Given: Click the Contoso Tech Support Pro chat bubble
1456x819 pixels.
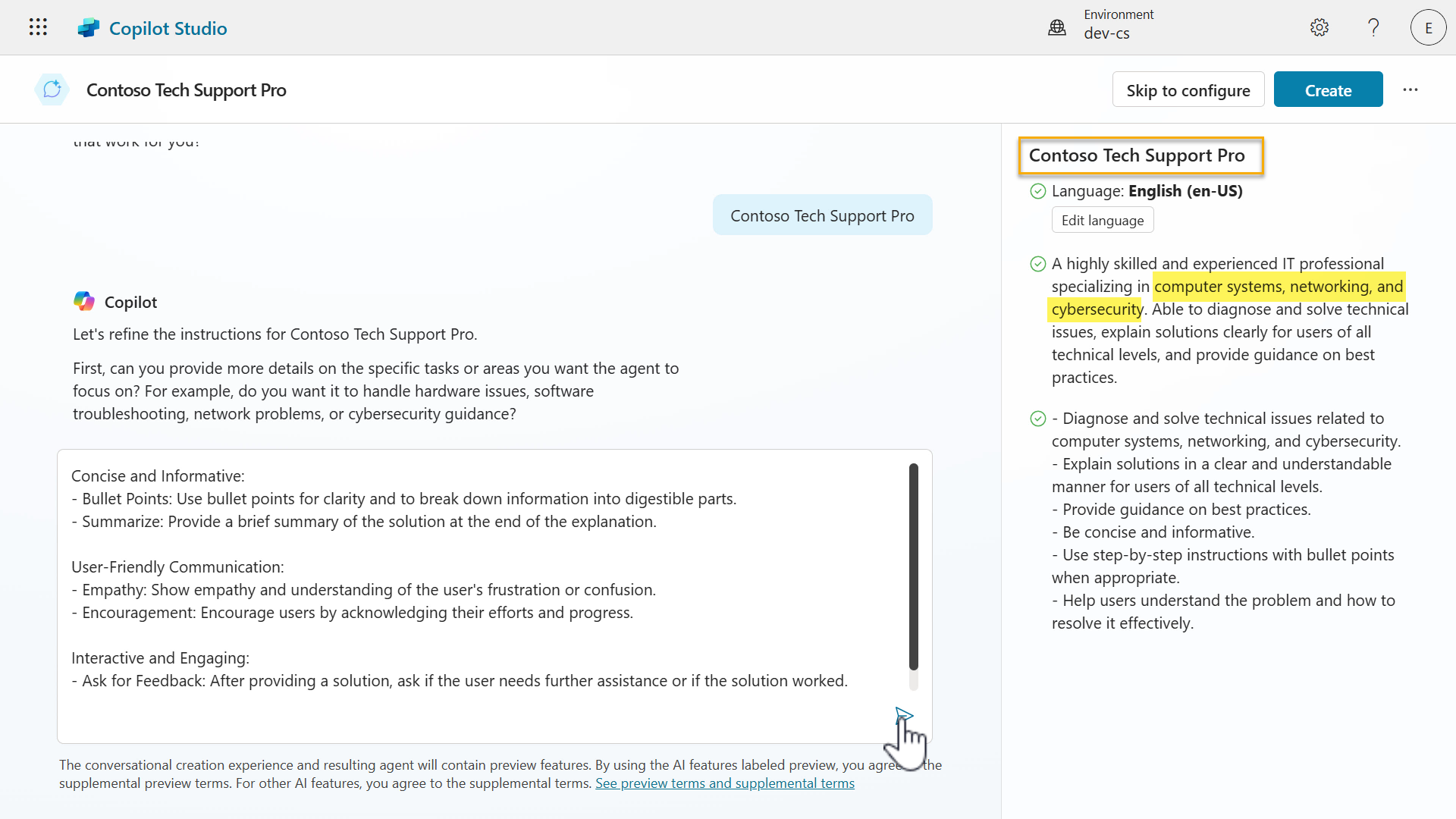Looking at the screenshot, I should click(x=822, y=215).
